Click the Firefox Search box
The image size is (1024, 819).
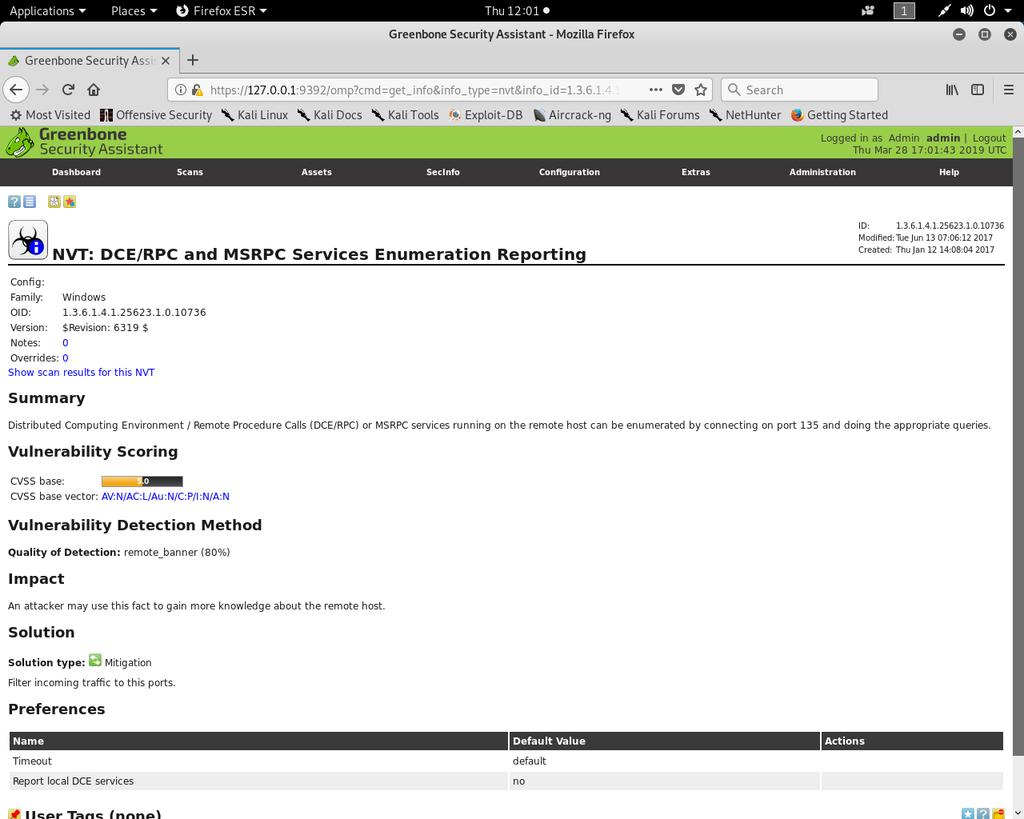click(799, 89)
